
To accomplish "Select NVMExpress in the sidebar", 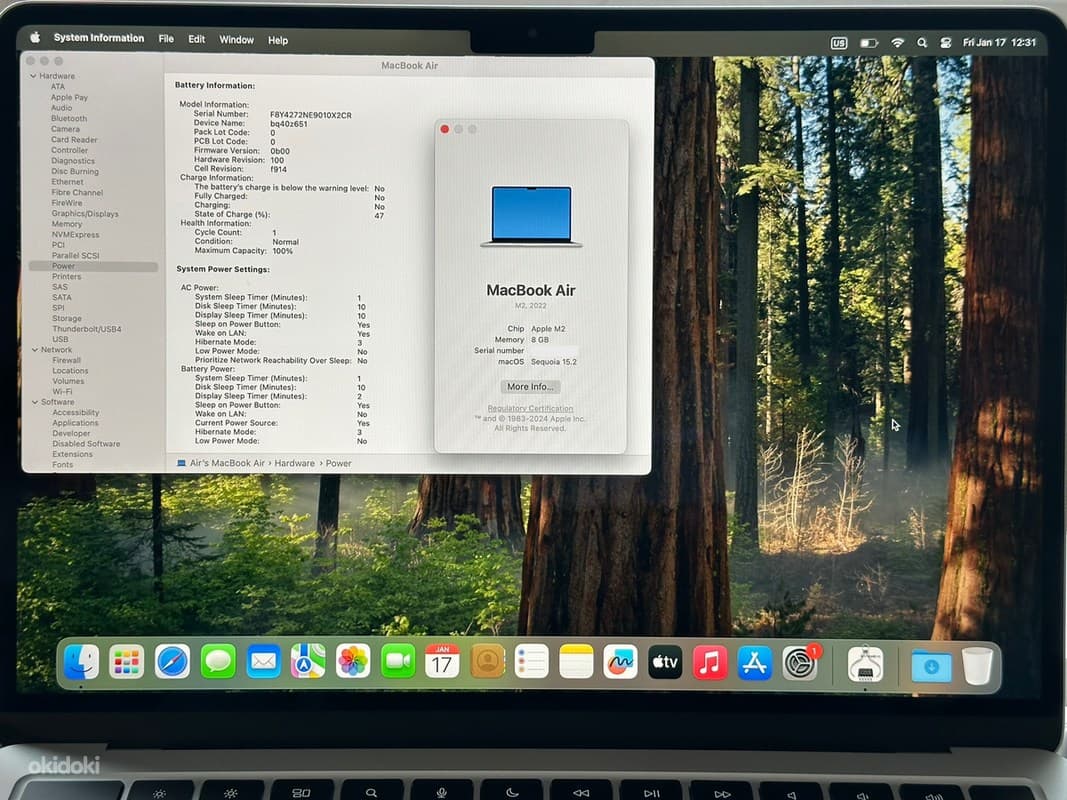I will click(76, 235).
